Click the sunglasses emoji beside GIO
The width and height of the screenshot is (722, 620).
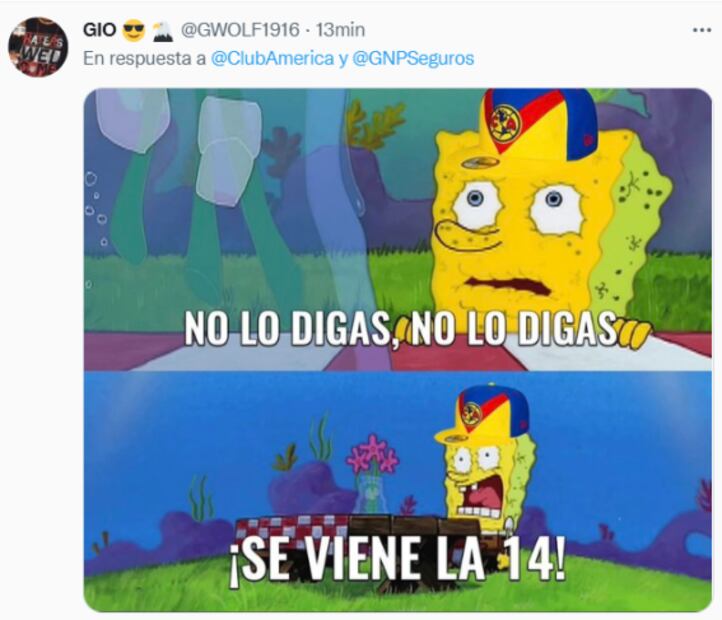(x=134, y=30)
